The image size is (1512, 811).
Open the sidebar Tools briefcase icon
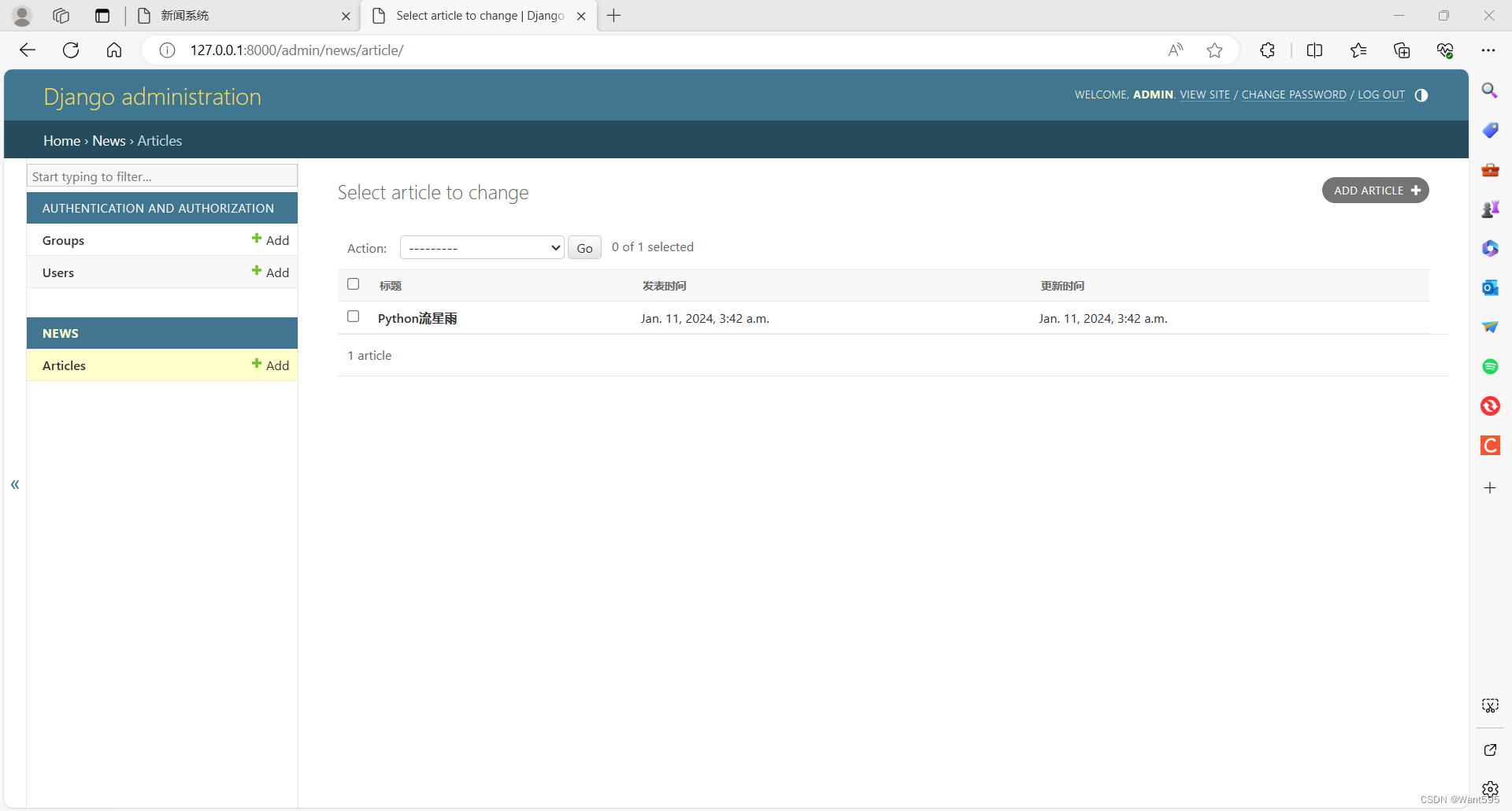click(x=1490, y=169)
